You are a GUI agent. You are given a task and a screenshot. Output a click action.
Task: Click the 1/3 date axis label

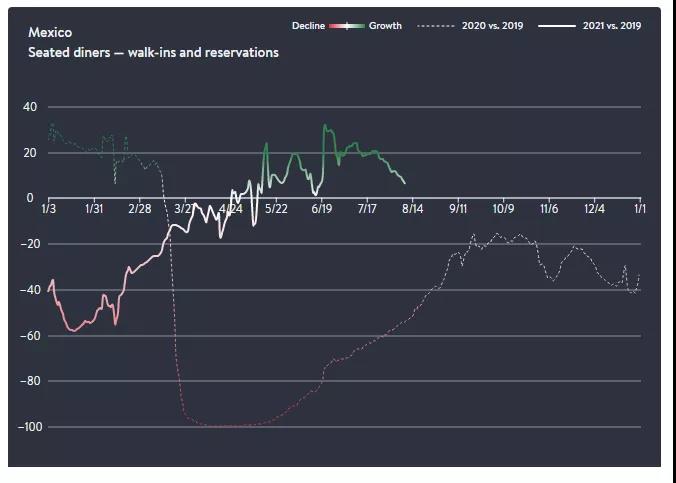point(48,209)
